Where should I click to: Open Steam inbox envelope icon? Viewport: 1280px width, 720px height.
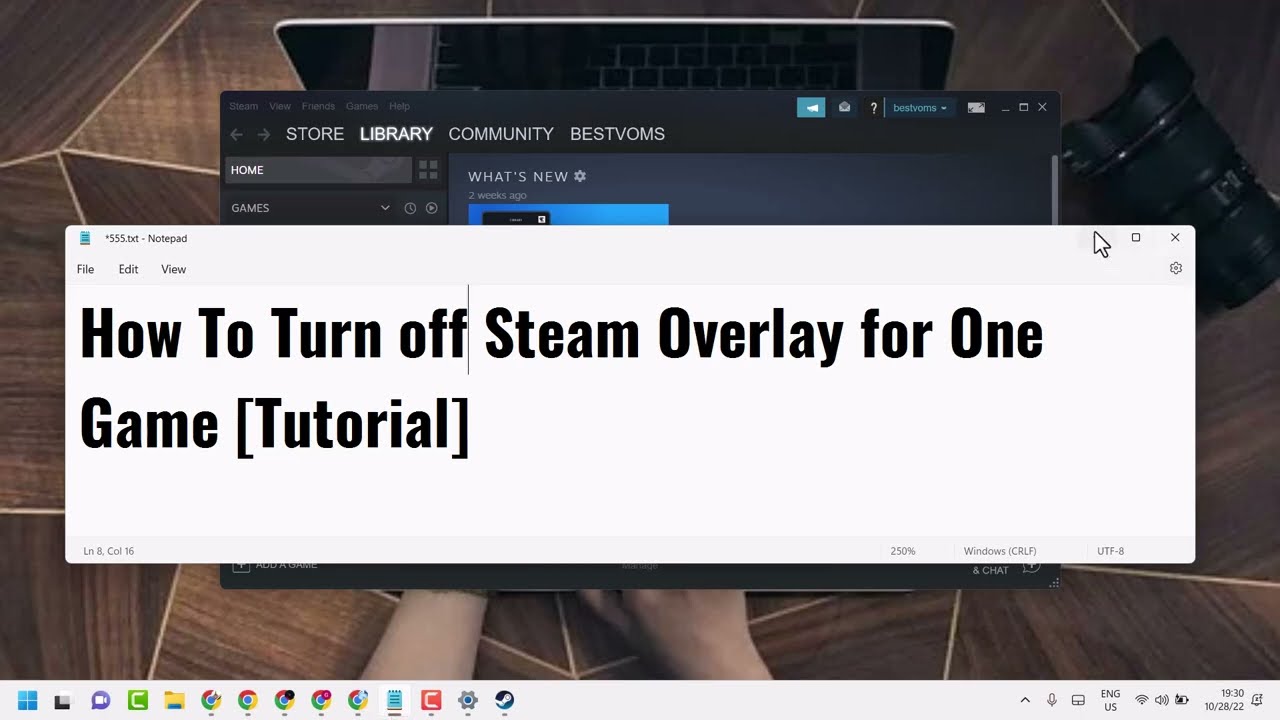pyautogui.click(x=844, y=107)
